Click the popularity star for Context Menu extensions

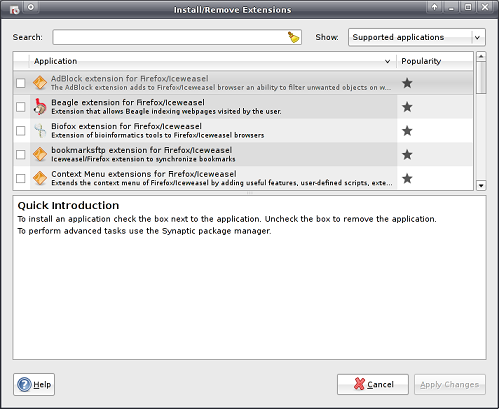tap(407, 178)
